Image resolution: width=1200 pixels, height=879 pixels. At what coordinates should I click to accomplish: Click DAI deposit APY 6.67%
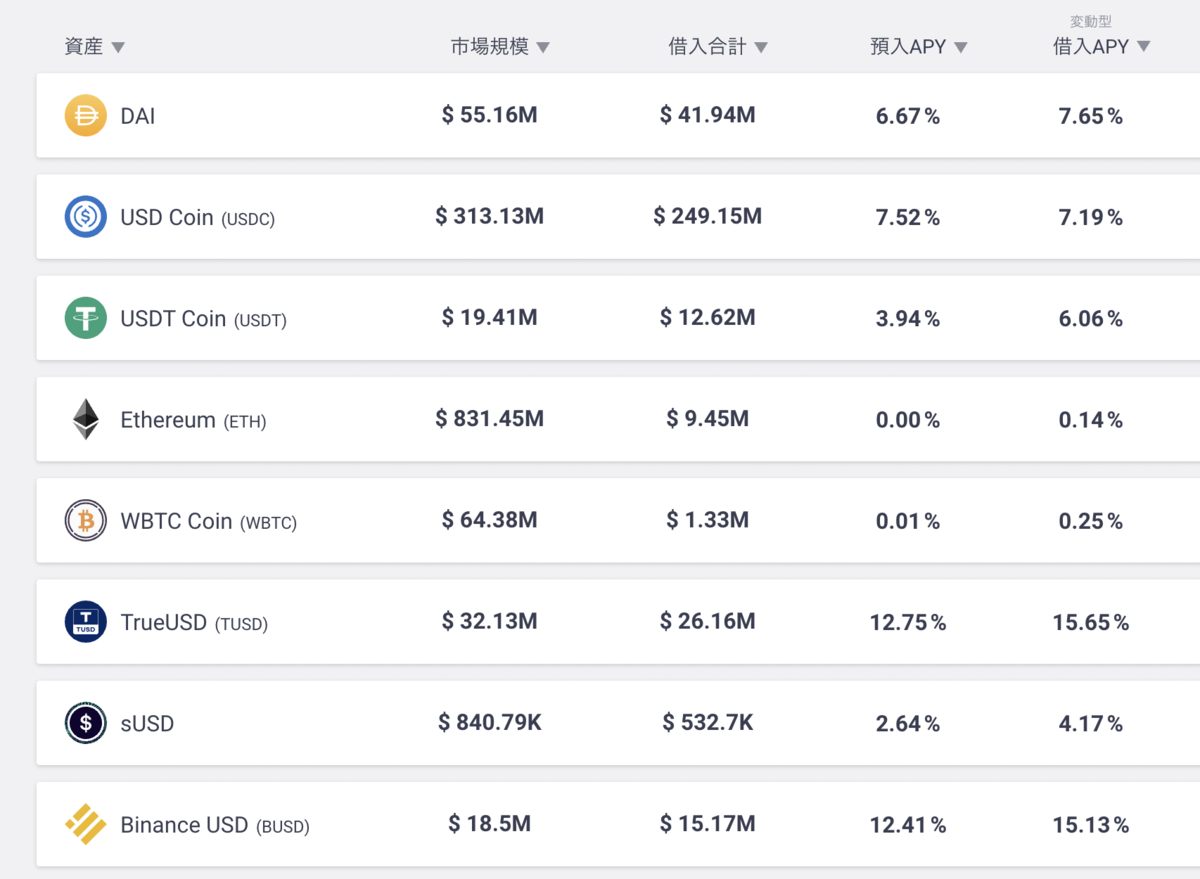[908, 116]
